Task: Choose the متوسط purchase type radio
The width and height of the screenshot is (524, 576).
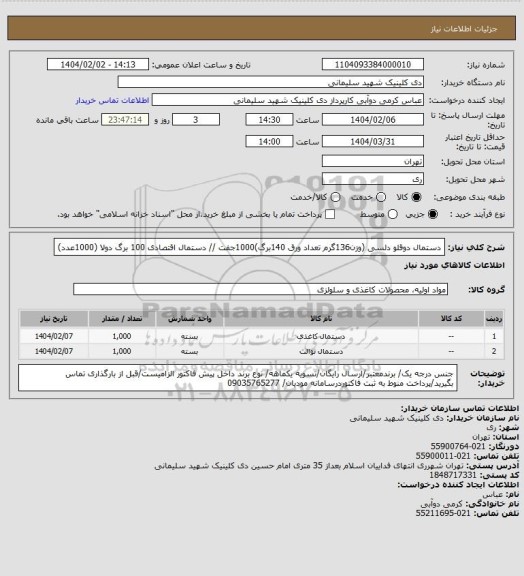Action: 393,214
